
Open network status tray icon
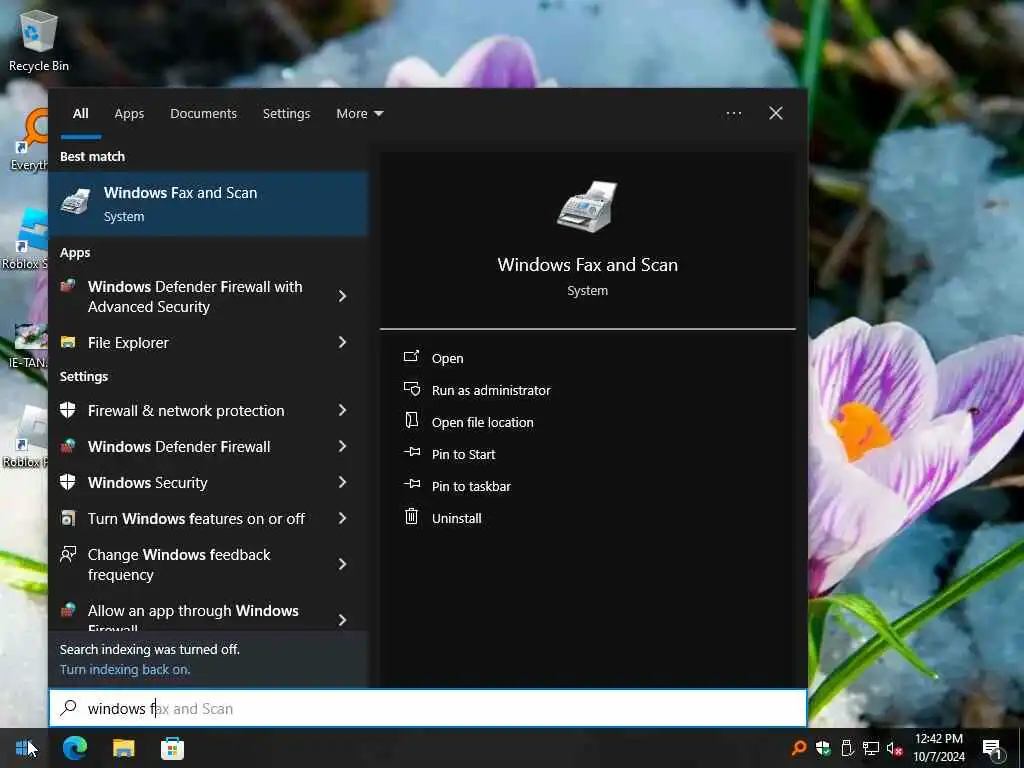click(871, 748)
